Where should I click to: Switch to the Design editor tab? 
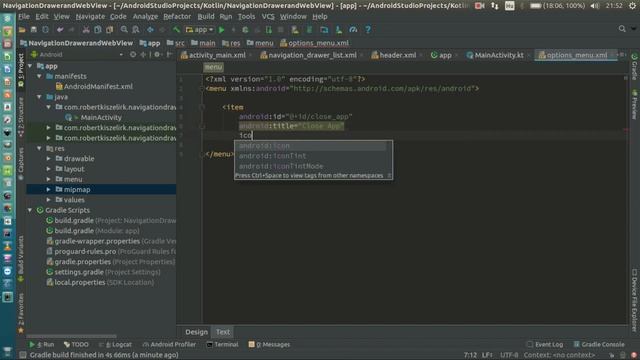196,332
